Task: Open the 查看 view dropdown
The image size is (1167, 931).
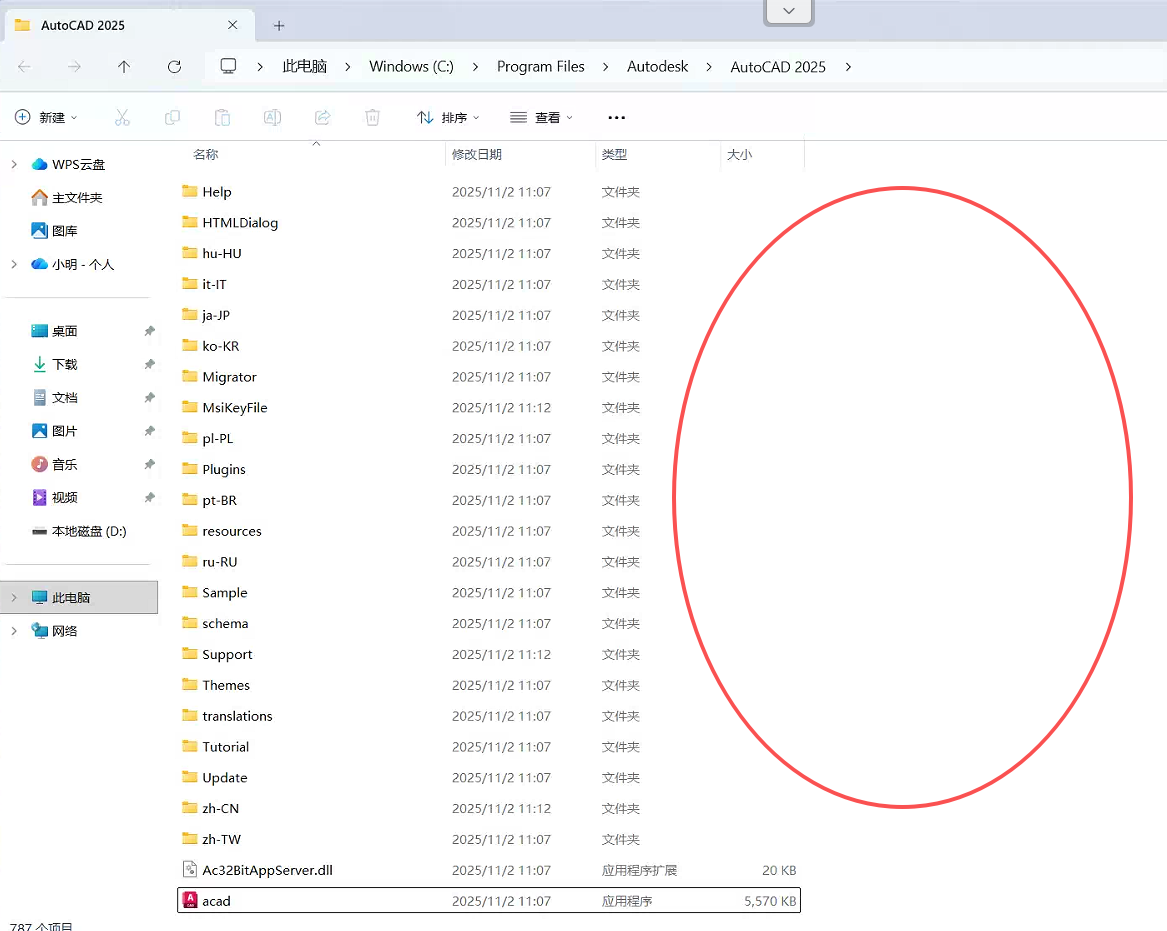Action: (541, 117)
